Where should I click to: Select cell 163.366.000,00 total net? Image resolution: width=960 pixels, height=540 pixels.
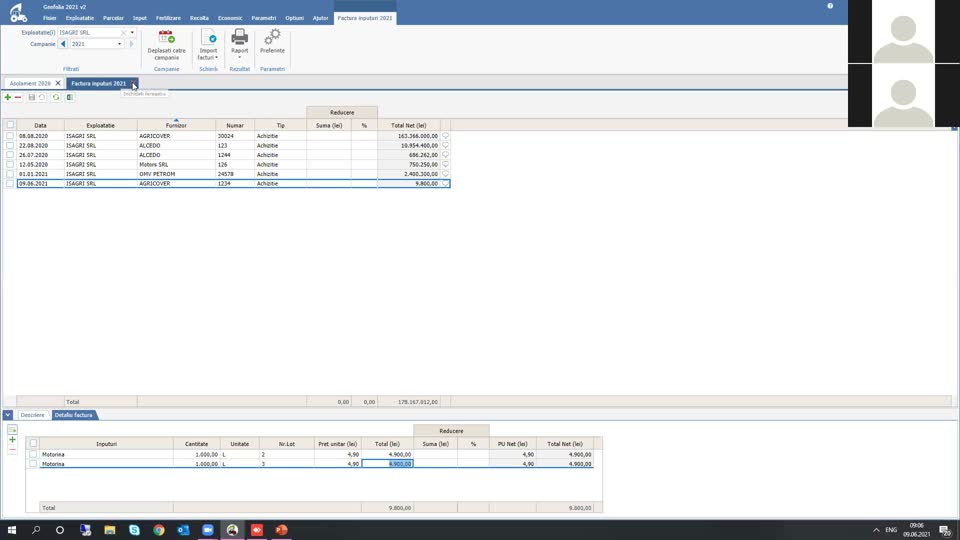pyautogui.click(x=409, y=136)
